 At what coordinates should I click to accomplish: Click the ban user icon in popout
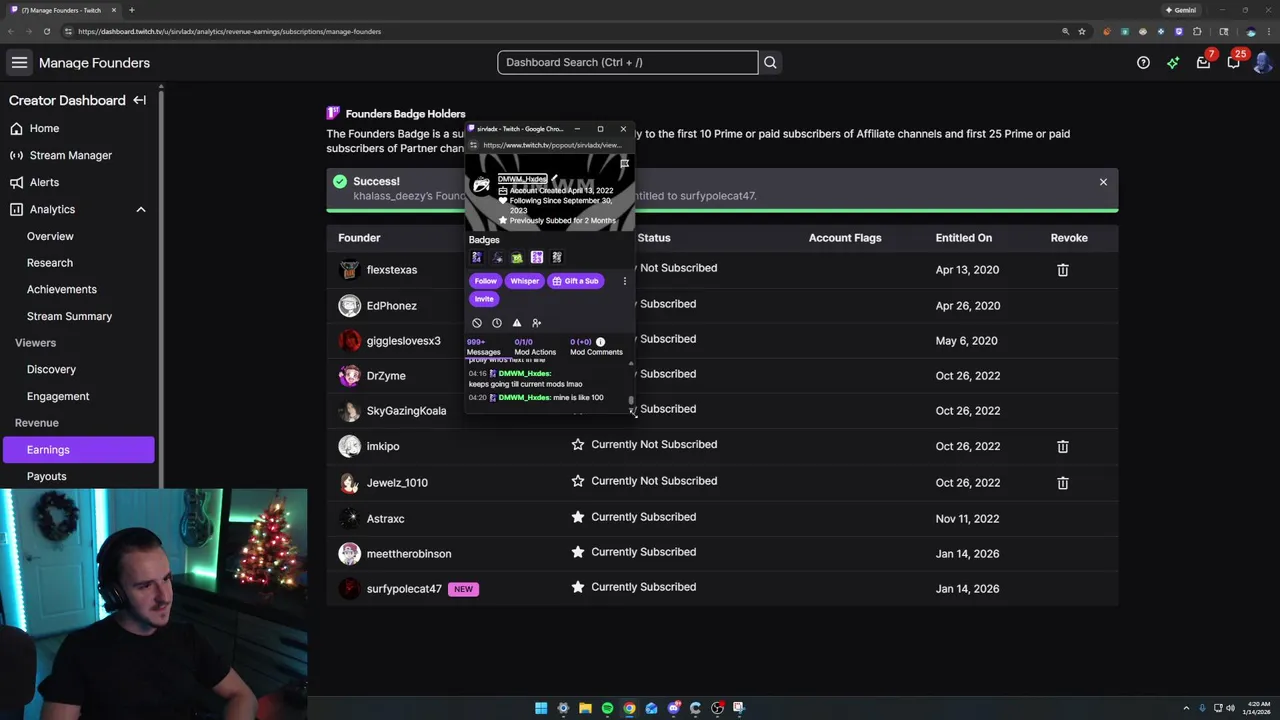[x=477, y=323]
